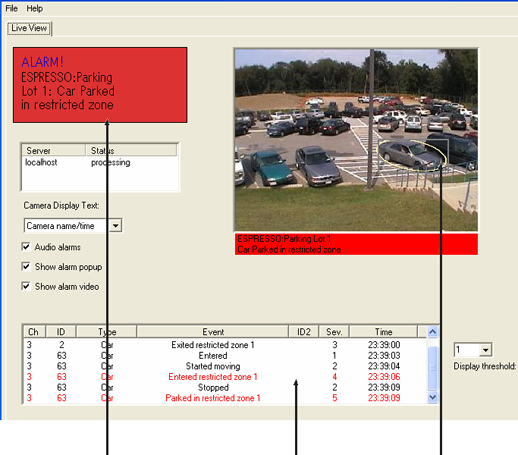Screen dimensions: 518x455
Task: Select the 'Stopped' event row
Action: [225, 387]
